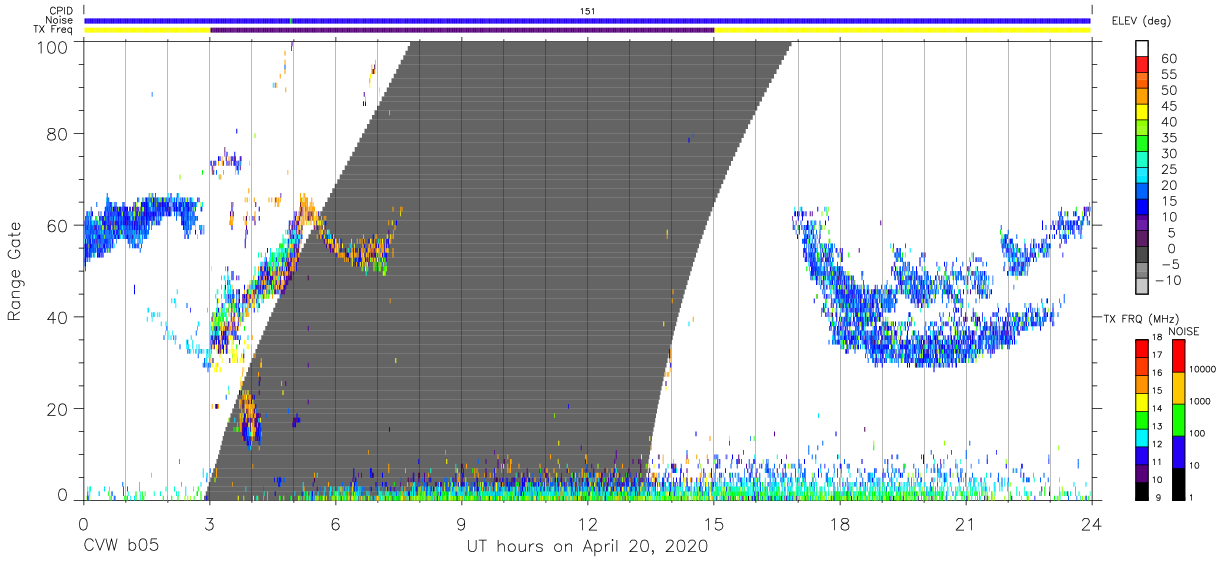Select the purple TX Freq strip segment
Image resolution: width=1228 pixels, height=567 pixels.
pyautogui.click(x=462, y=30)
